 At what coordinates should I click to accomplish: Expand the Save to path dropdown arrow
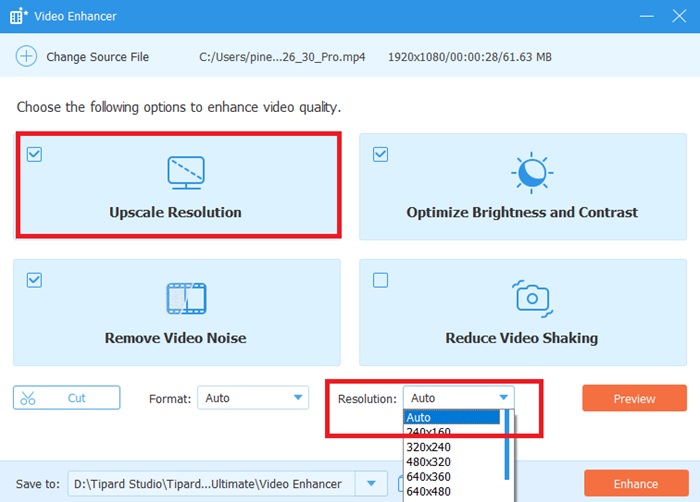(x=372, y=485)
